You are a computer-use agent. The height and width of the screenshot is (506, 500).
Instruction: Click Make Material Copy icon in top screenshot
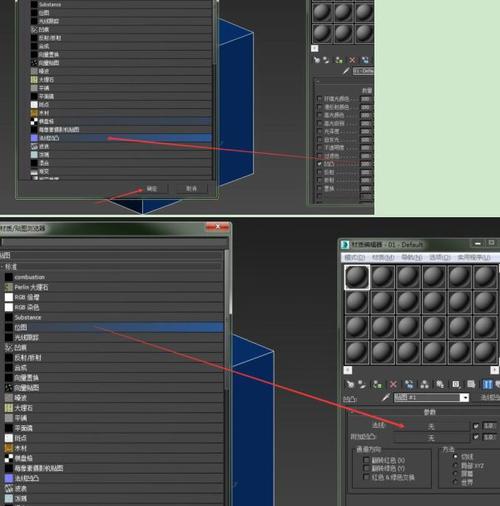point(365,60)
